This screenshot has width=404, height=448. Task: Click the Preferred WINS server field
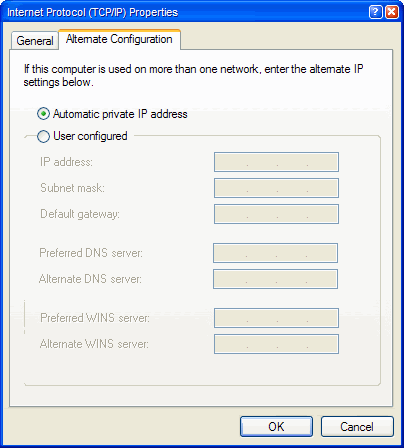pos(276,318)
